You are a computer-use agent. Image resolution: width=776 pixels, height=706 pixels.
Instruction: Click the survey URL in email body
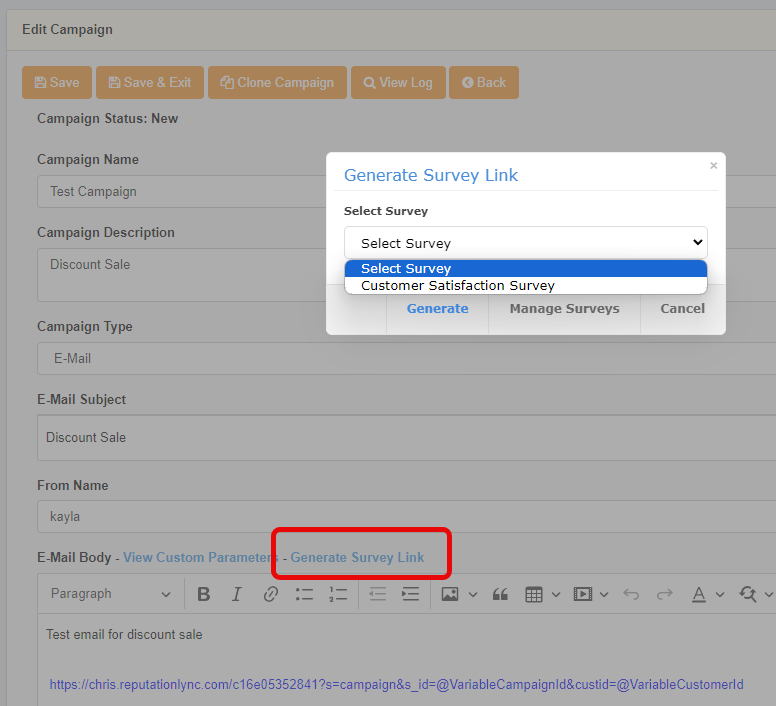coord(396,685)
